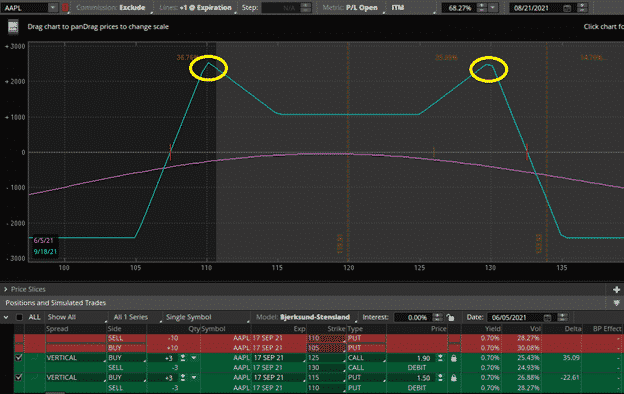Open dropdown arrow next to 68.27%
Screen dimensions: 624x394
[x=493, y=8]
